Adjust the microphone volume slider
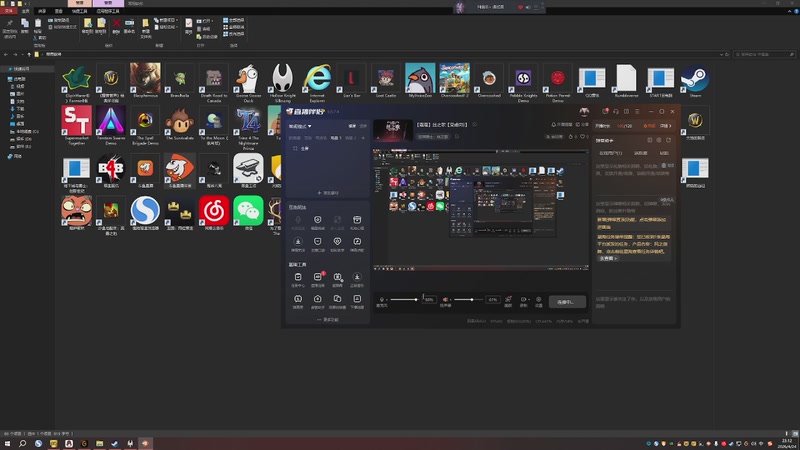Image resolution: width=800 pixels, height=450 pixels. pyautogui.click(x=404, y=299)
